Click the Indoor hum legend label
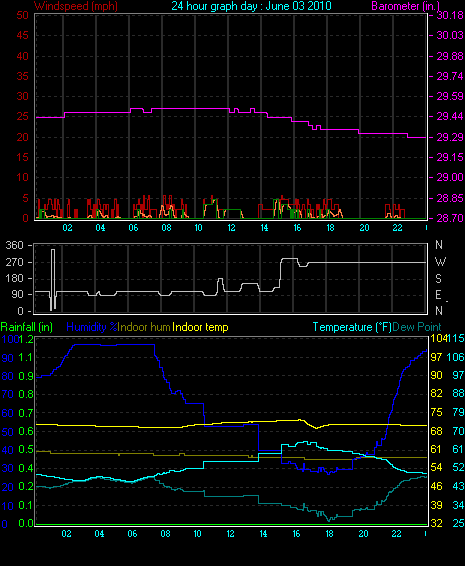 click(144, 327)
